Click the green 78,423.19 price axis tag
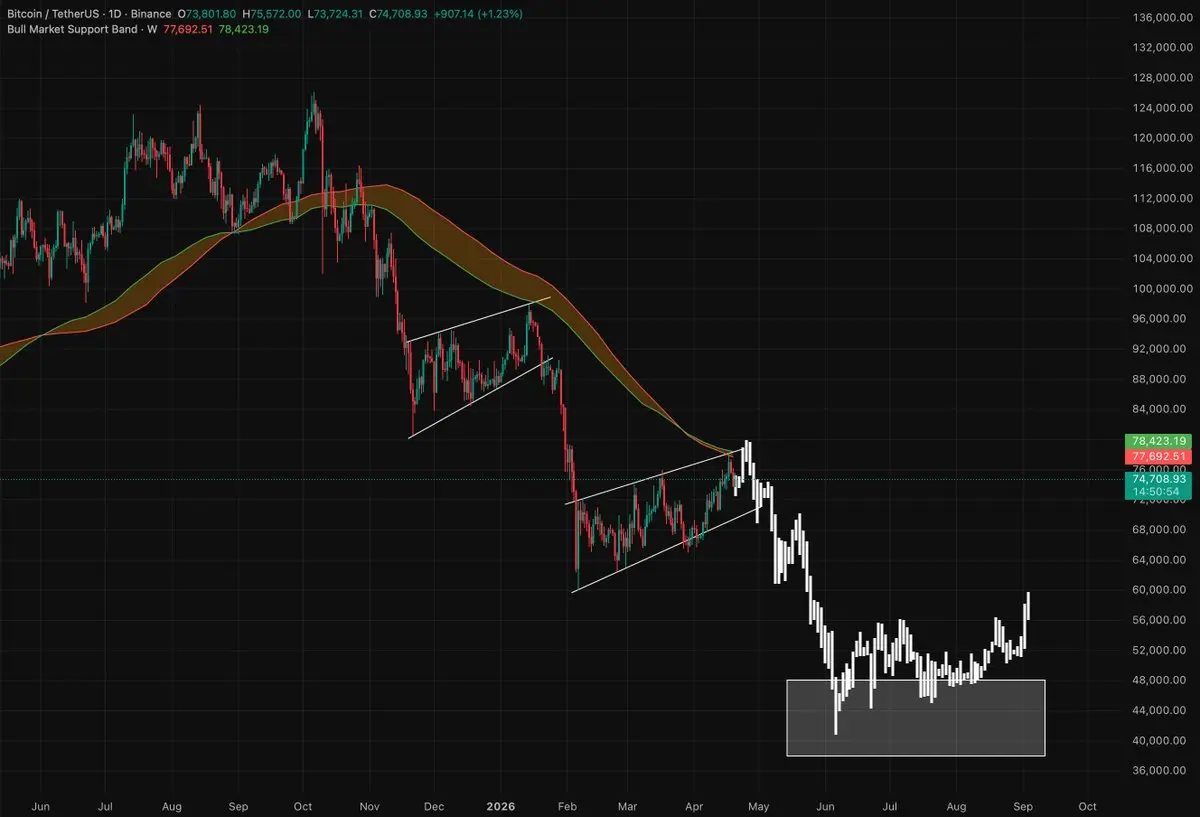The width and height of the screenshot is (1200, 817). coord(1160,441)
